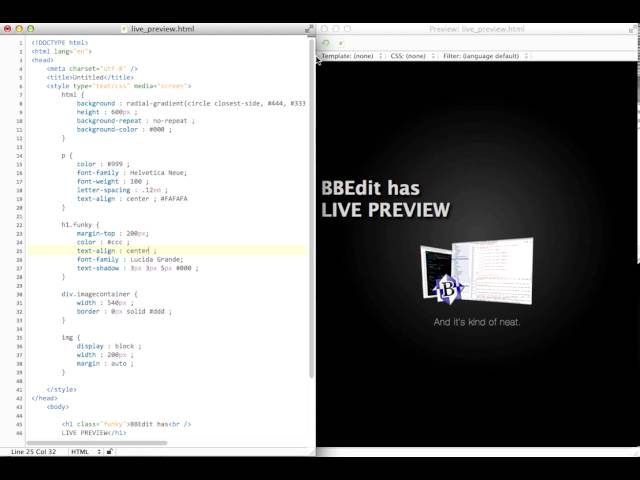Click the reload icon in the Preview toolbar
640x480 pixels.
(x=326, y=43)
